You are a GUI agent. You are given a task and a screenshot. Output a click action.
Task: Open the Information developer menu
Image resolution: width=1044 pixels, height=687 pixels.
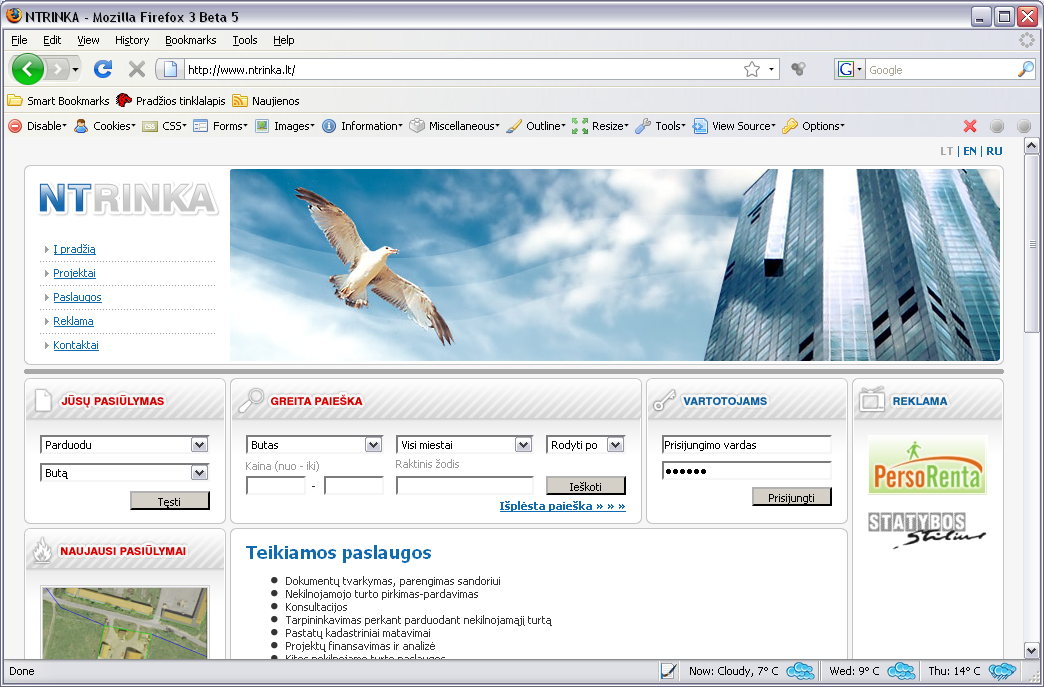click(362, 126)
